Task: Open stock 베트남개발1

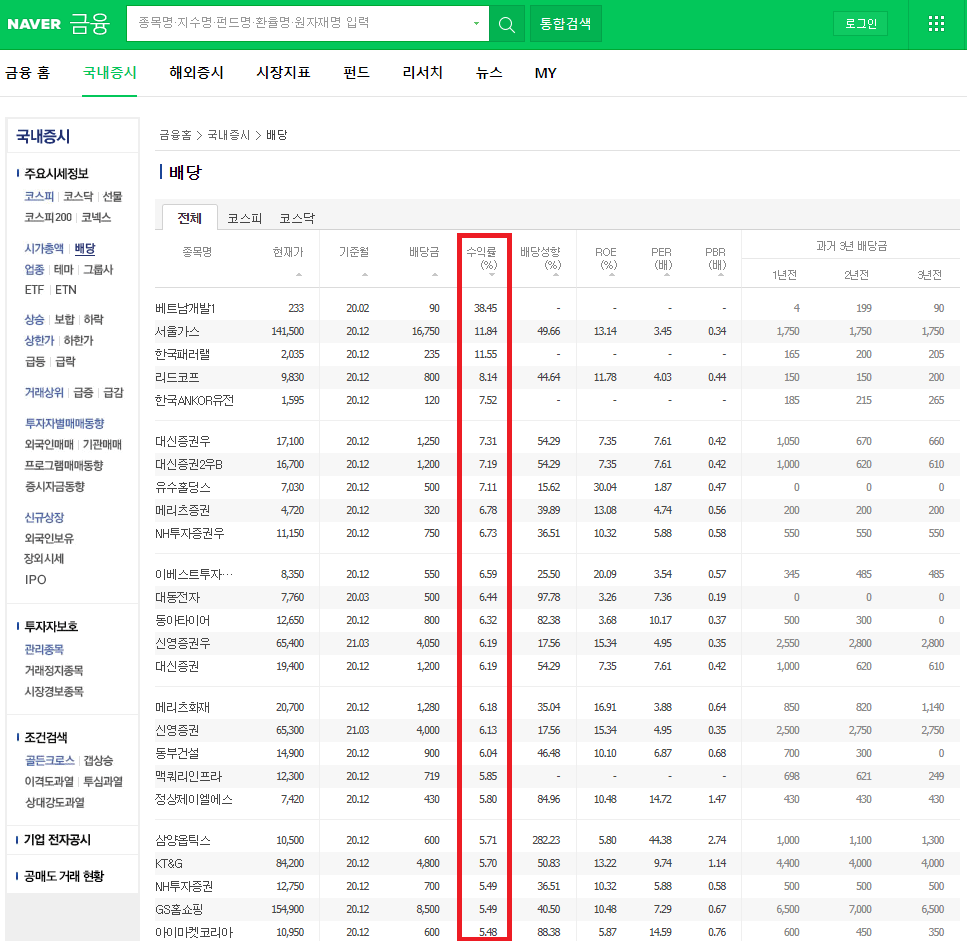Action: pyautogui.click(x=185, y=308)
